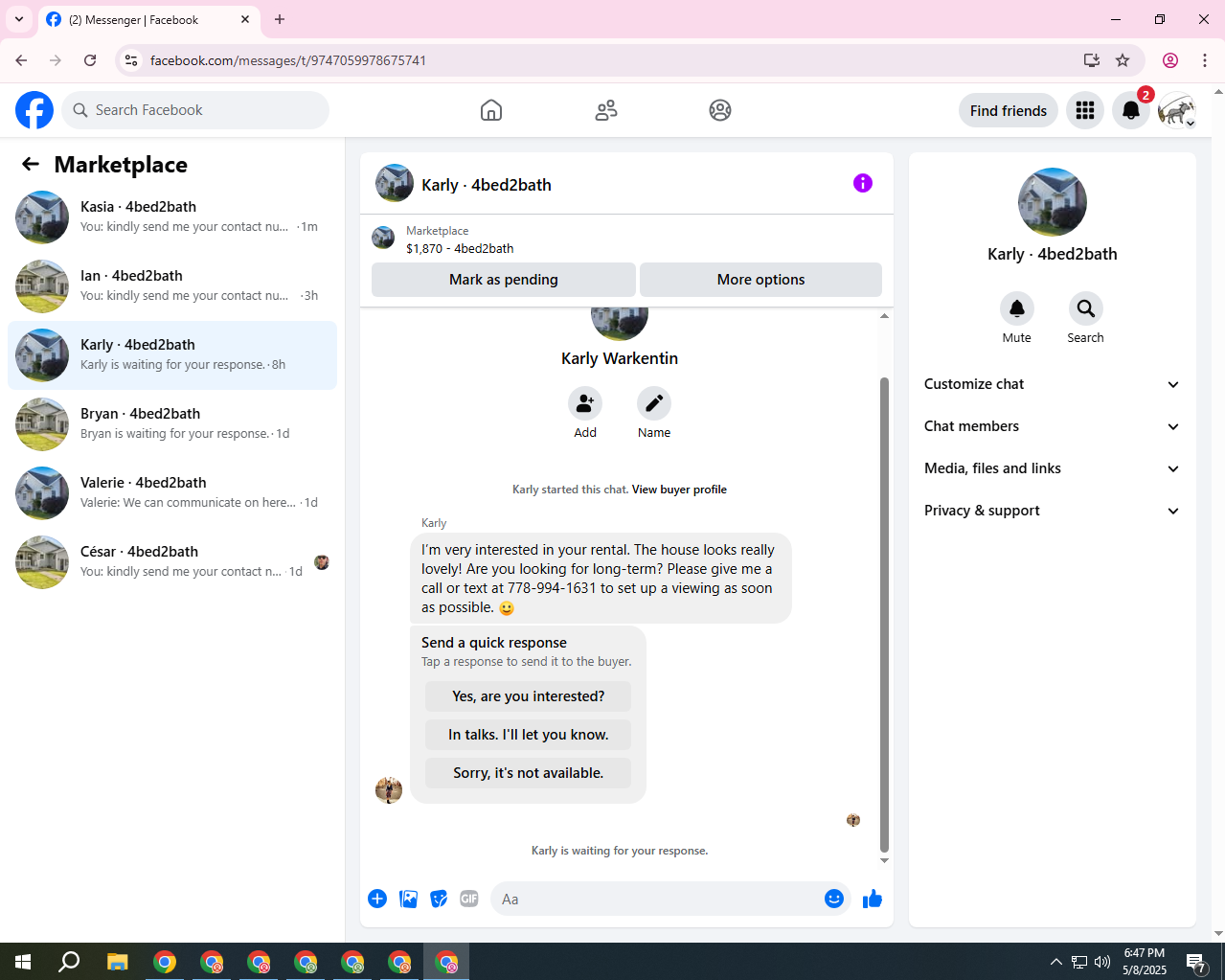Image resolution: width=1225 pixels, height=980 pixels.
Task: Open conversation information purple icon
Action: point(863,183)
